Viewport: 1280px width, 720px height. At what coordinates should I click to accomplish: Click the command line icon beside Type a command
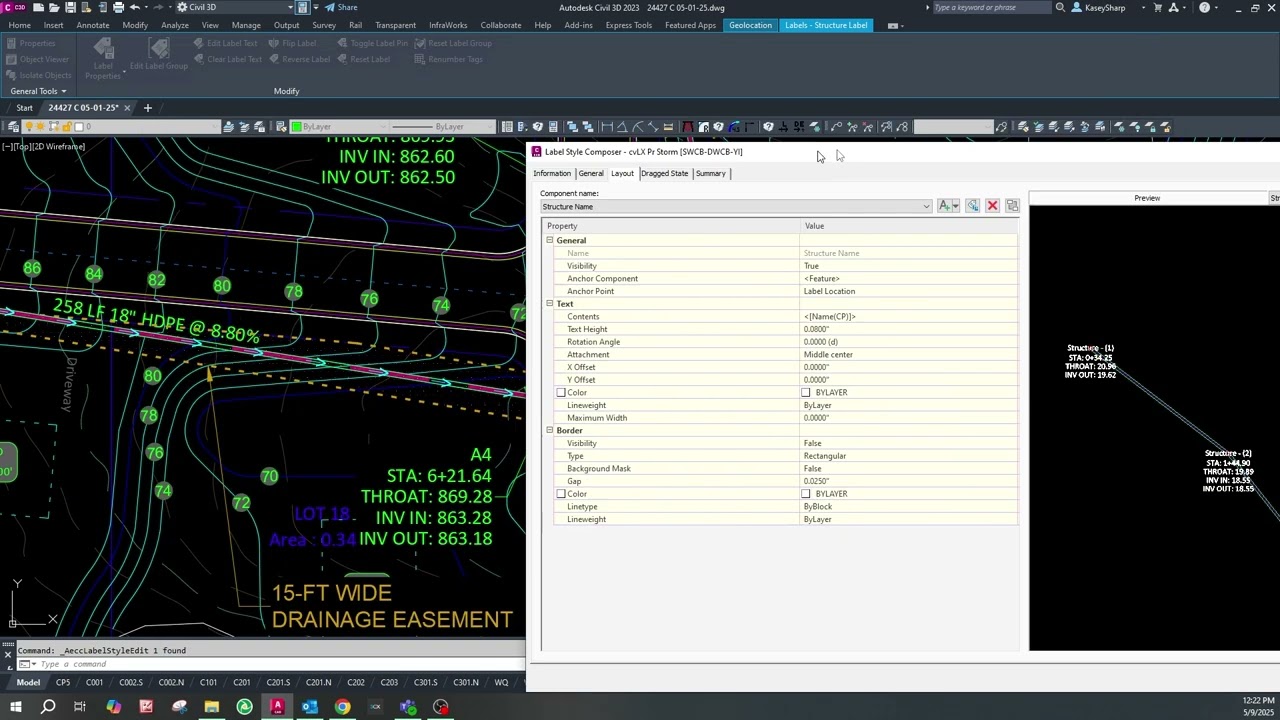(x=24, y=664)
